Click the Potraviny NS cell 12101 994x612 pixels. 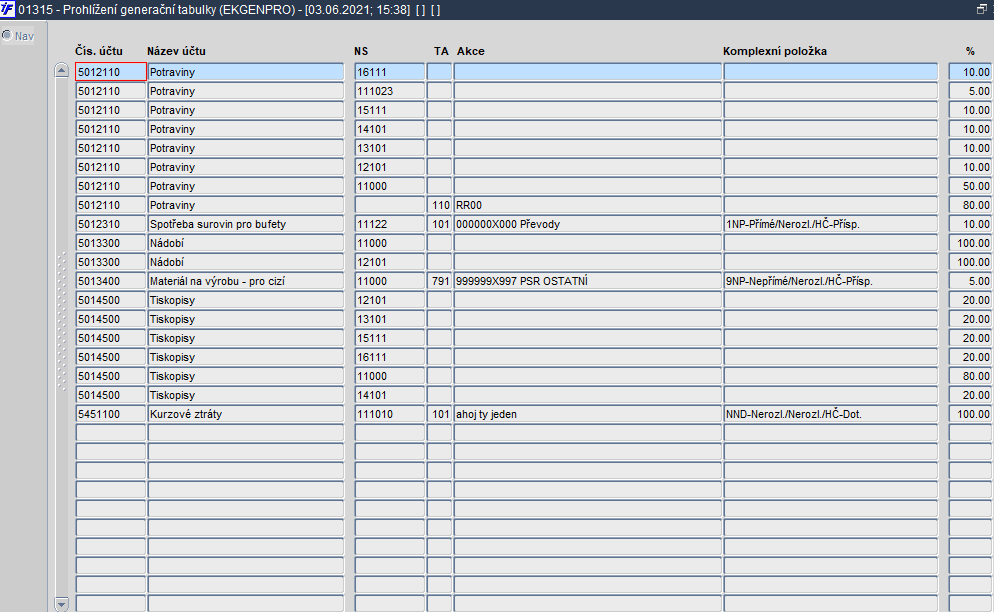[389, 167]
